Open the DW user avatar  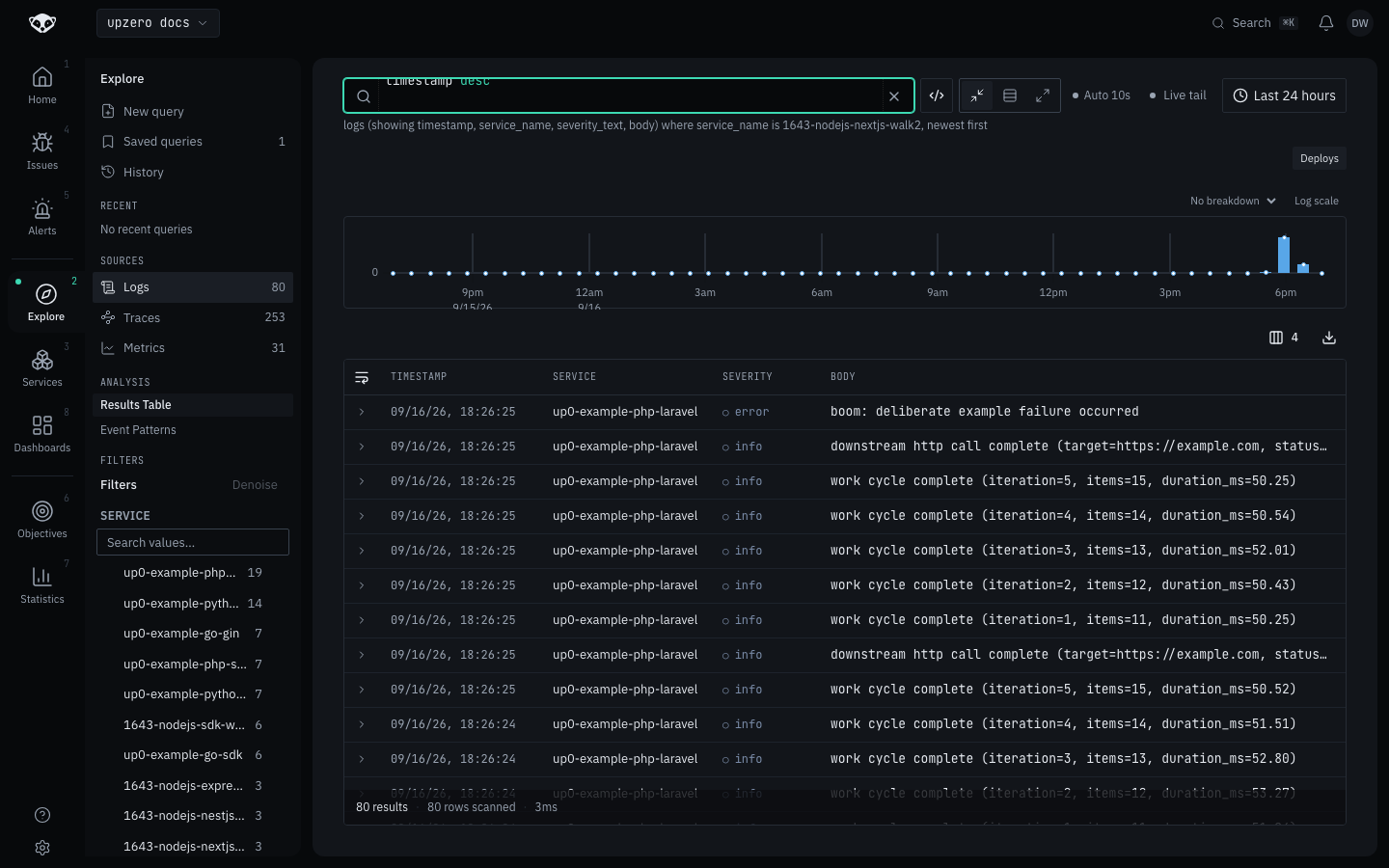(x=1360, y=23)
